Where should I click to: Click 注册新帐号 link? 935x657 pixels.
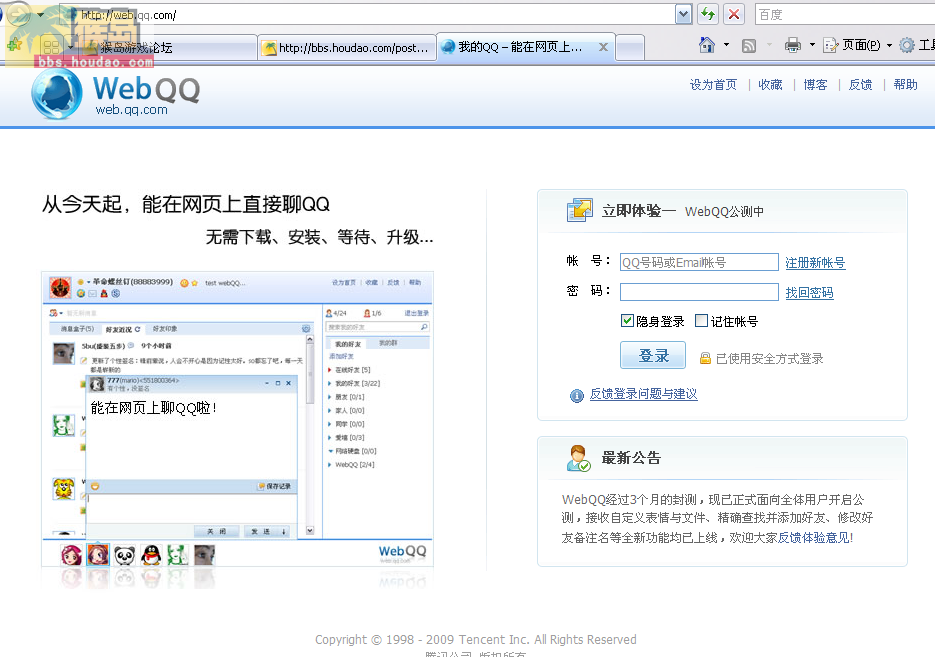[x=815, y=263]
